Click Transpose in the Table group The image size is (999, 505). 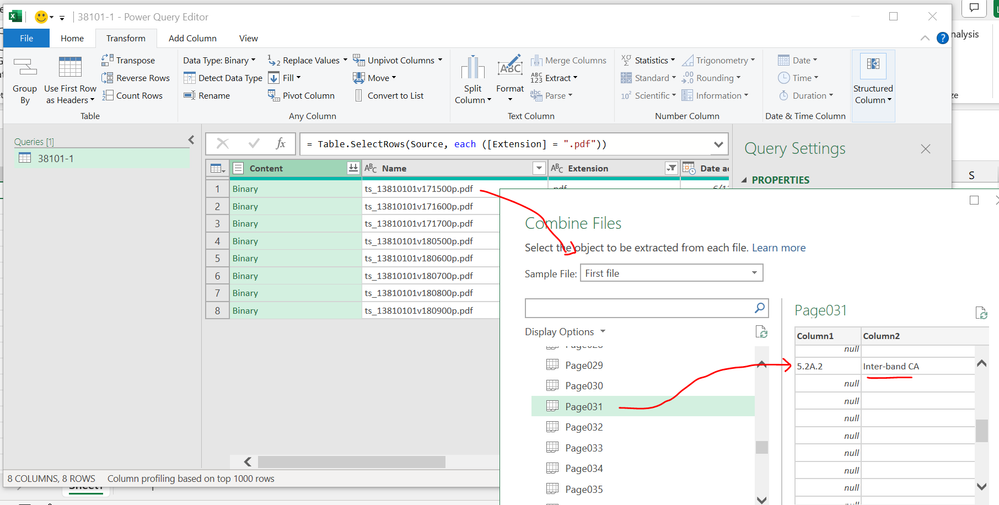pyautogui.click(x=128, y=60)
